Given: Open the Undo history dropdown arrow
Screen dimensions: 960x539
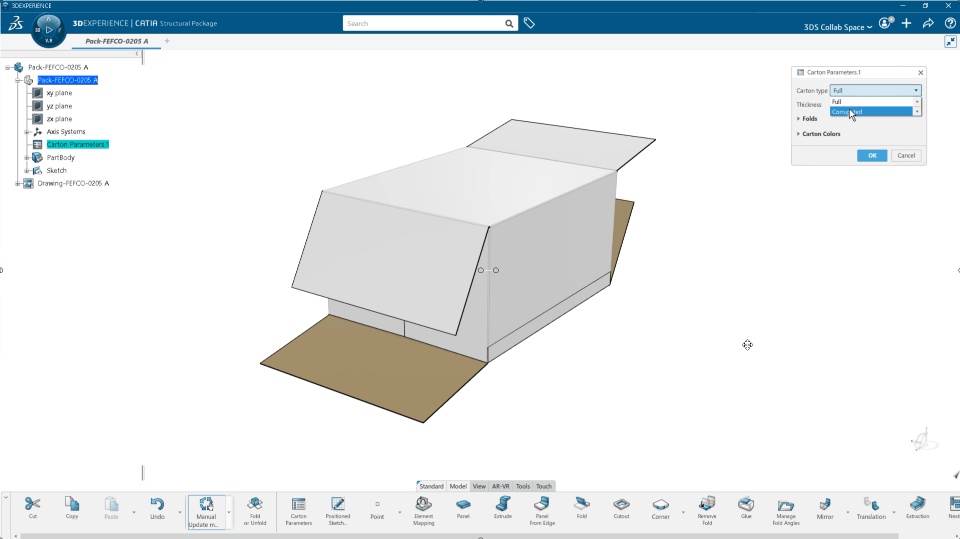Looking at the screenshot, I should [180, 512].
